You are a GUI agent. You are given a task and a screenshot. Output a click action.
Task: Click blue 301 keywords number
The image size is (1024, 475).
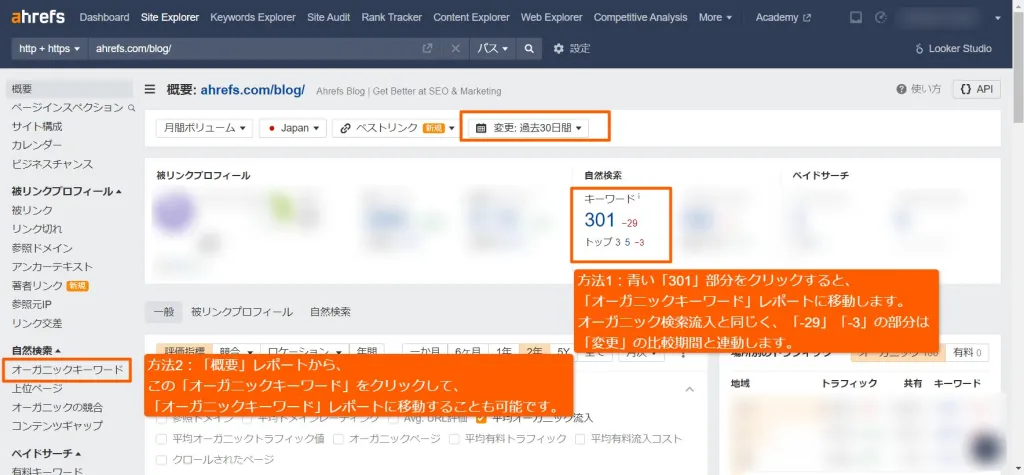[600, 220]
